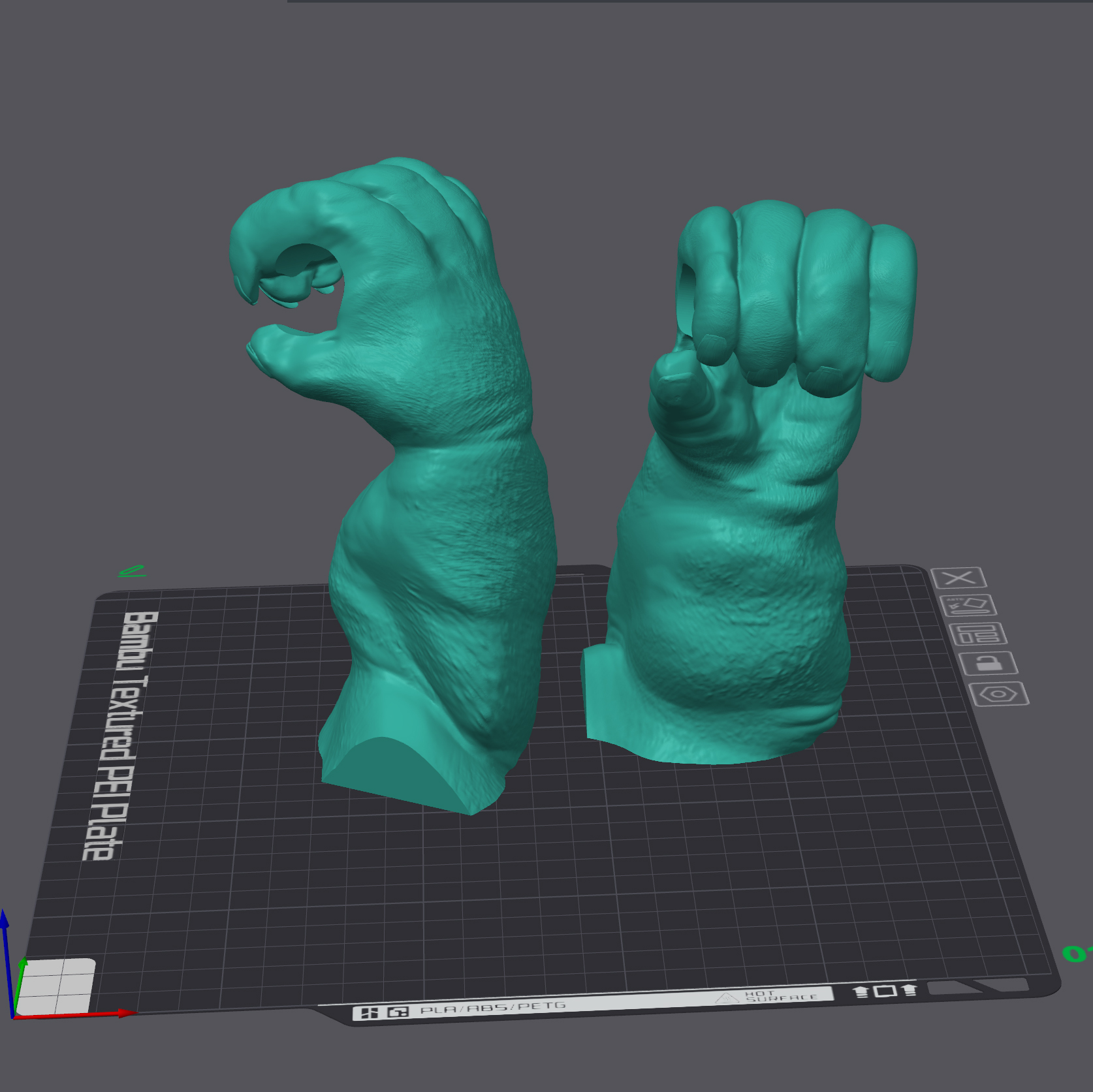Image resolution: width=1093 pixels, height=1092 pixels.
Task: Click the arrange objects icon beside plate
Action: coord(978,634)
